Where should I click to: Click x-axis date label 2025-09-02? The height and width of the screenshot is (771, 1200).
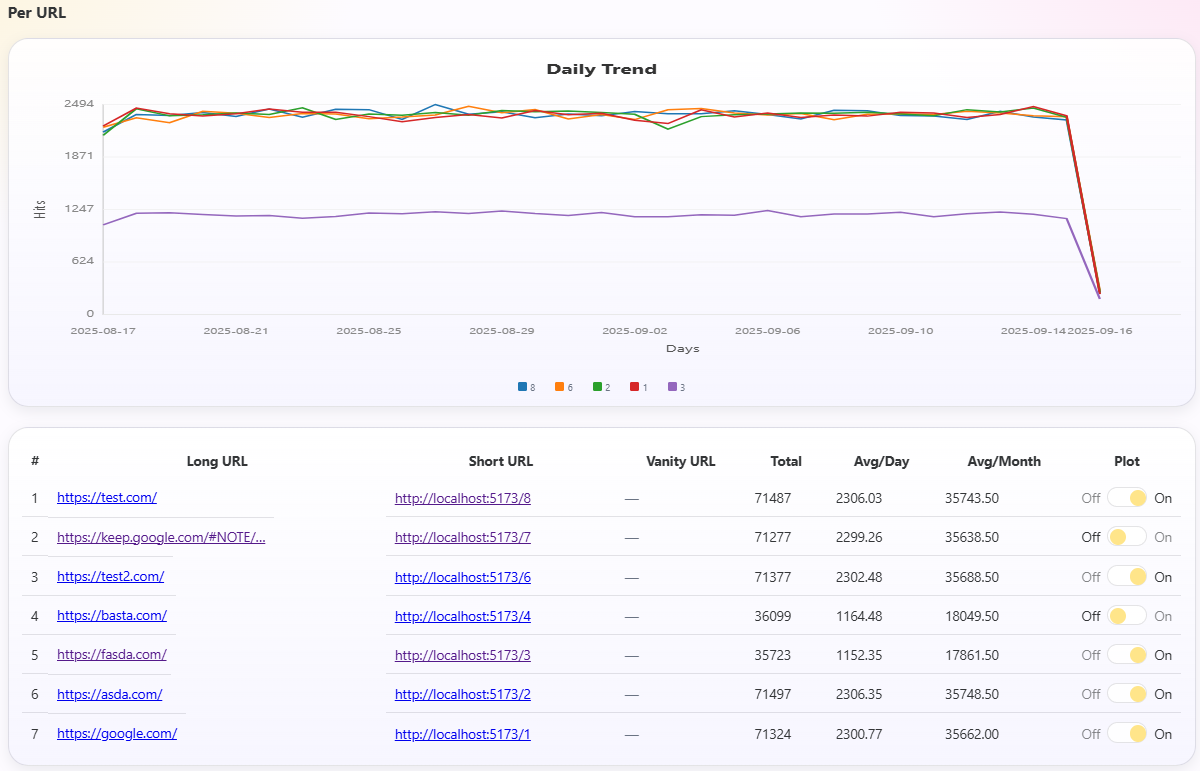tap(635, 330)
